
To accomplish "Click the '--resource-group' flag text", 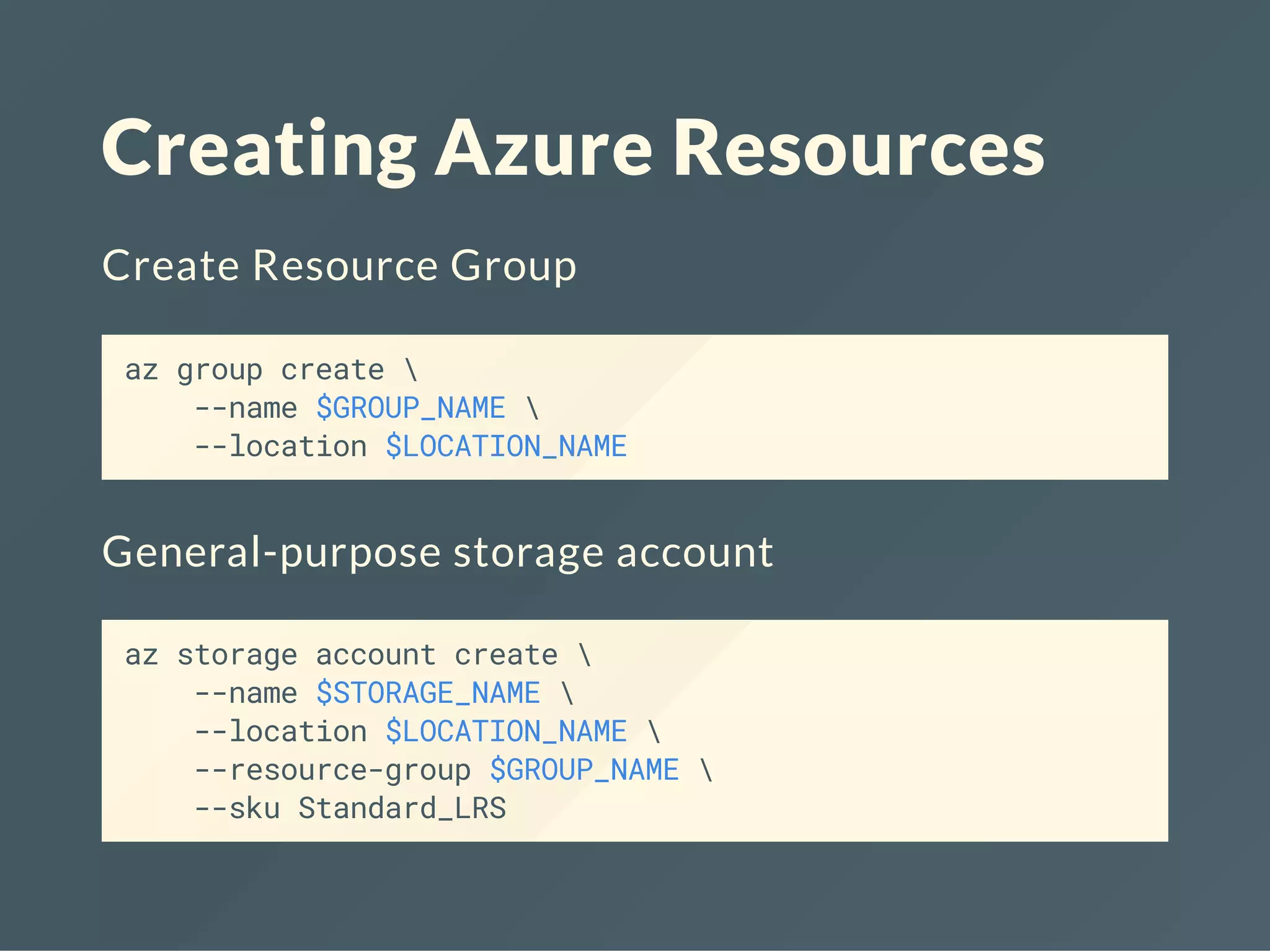I will tap(333, 770).
